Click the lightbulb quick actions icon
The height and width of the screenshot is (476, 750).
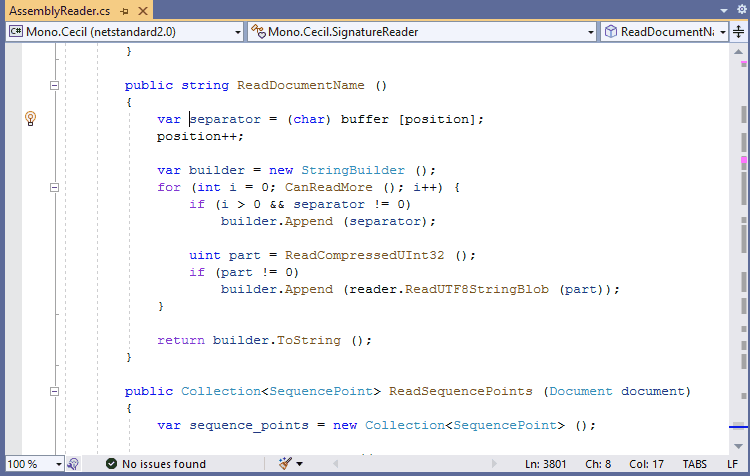(30, 118)
